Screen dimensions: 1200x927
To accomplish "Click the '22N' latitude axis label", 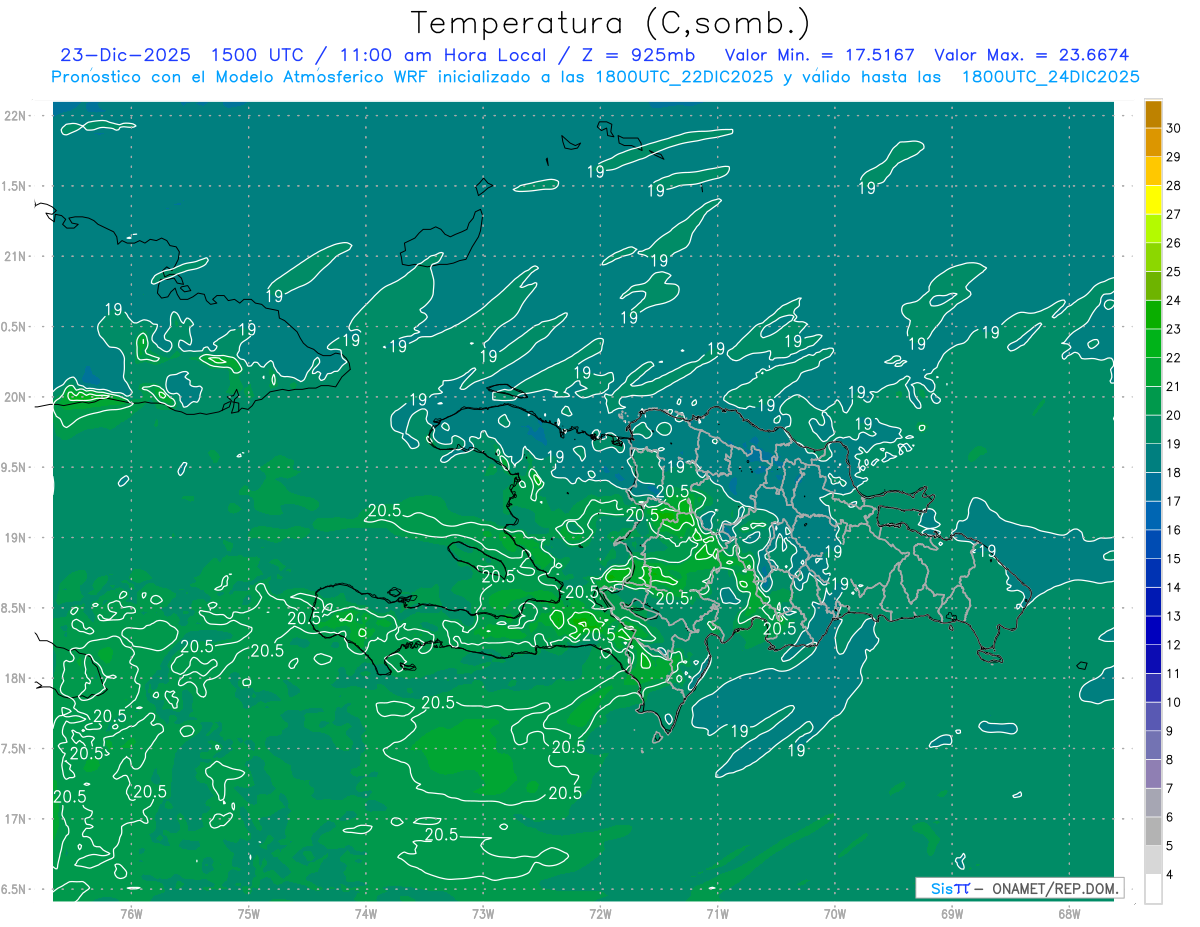I will tap(14, 116).
